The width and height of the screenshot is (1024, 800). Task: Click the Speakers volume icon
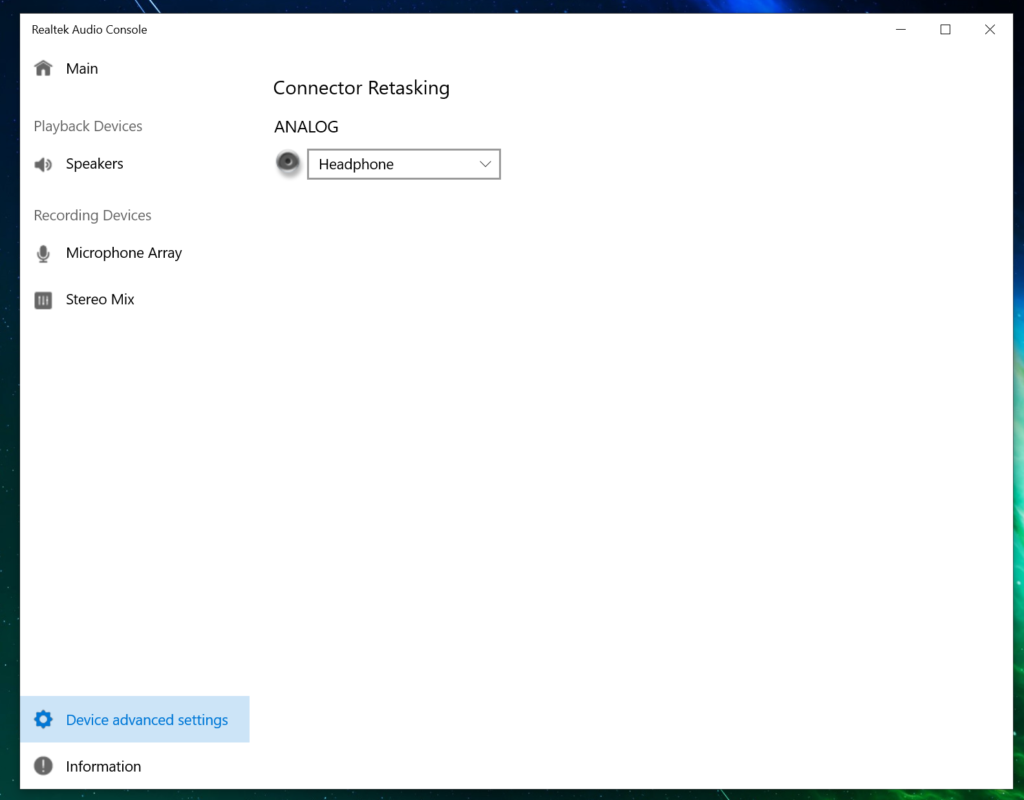coord(43,164)
